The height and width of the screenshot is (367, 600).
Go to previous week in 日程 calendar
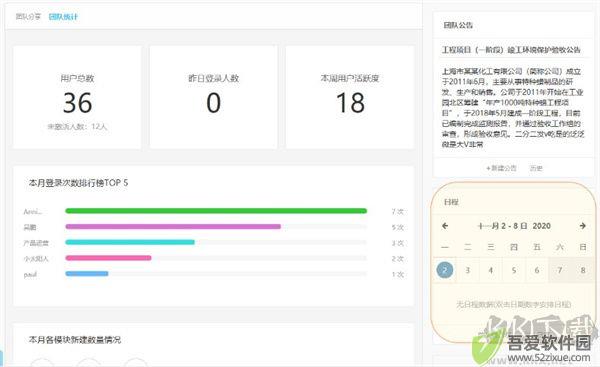click(x=445, y=226)
